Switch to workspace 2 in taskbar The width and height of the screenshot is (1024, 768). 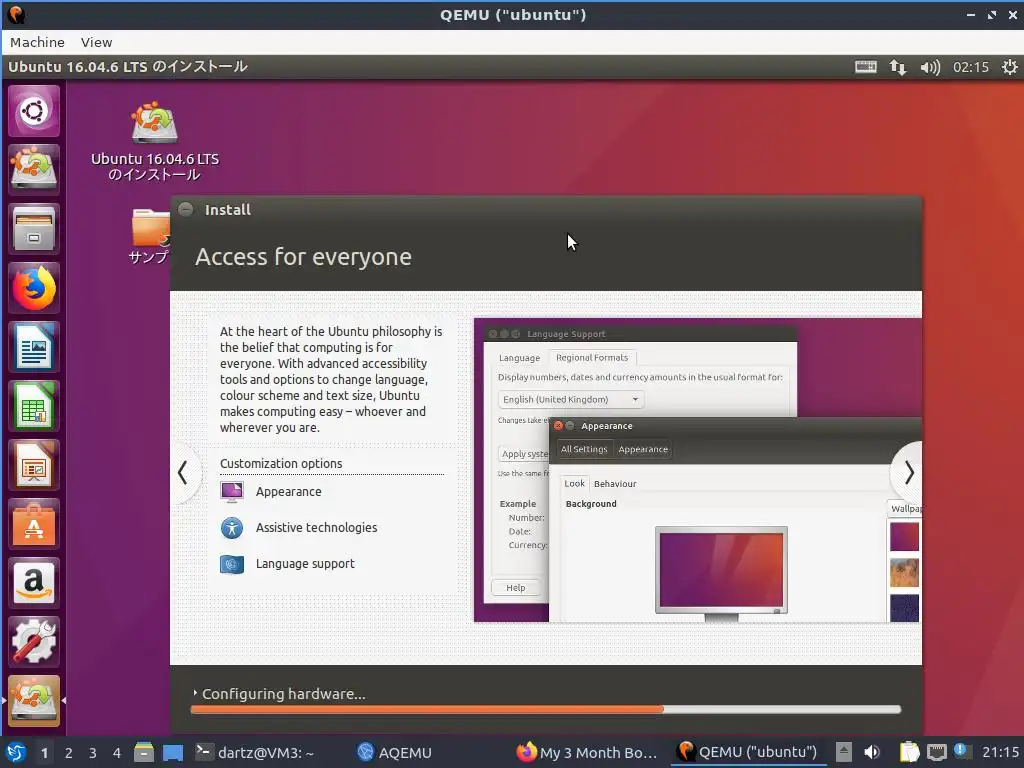pyautogui.click(x=69, y=753)
